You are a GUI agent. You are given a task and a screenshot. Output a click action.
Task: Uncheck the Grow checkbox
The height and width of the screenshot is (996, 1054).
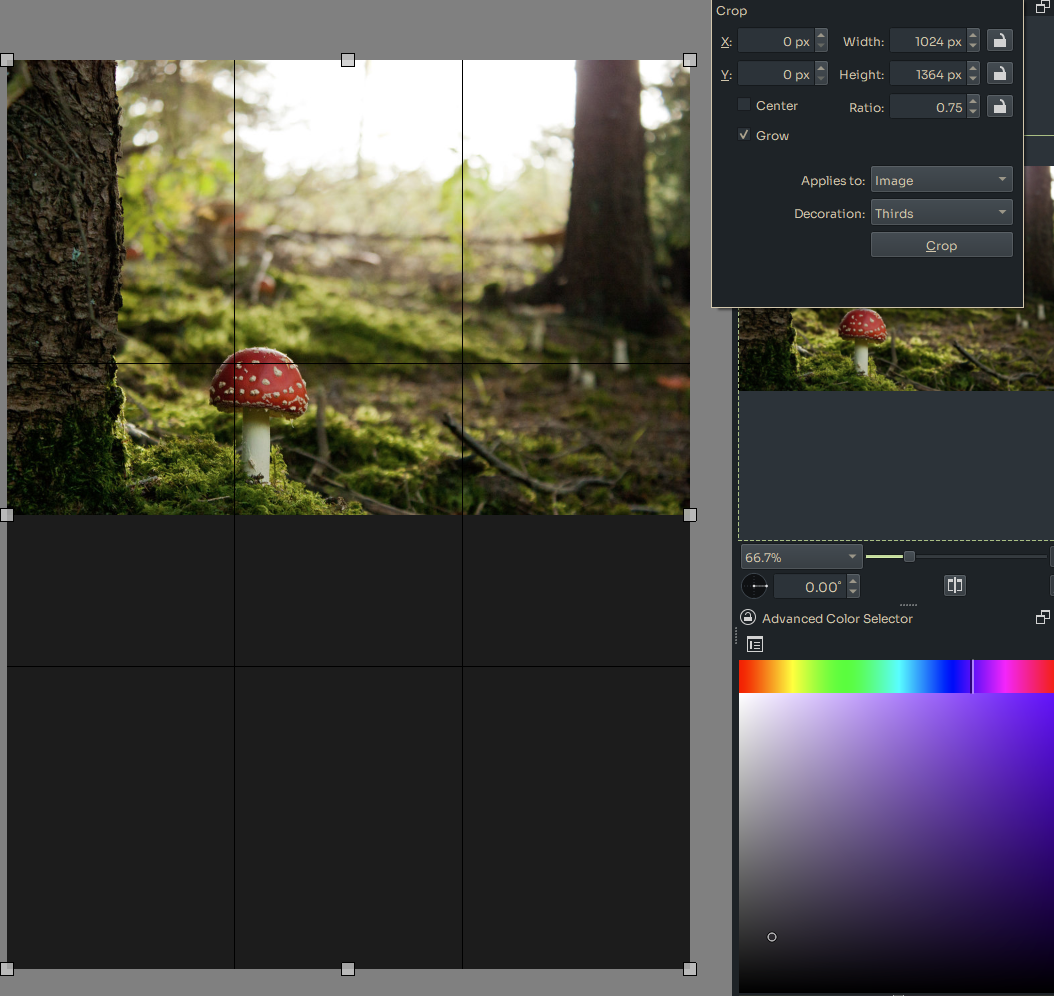pyautogui.click(x=743, y=135)
